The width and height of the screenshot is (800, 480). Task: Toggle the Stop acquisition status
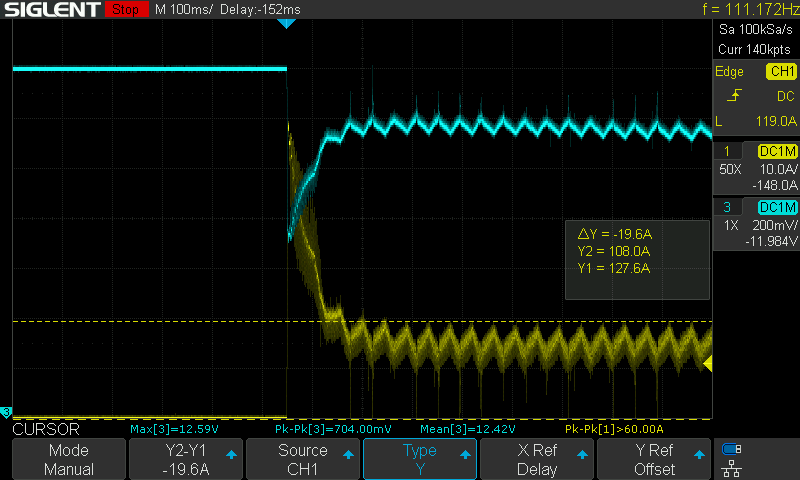(x=124, y=10)
